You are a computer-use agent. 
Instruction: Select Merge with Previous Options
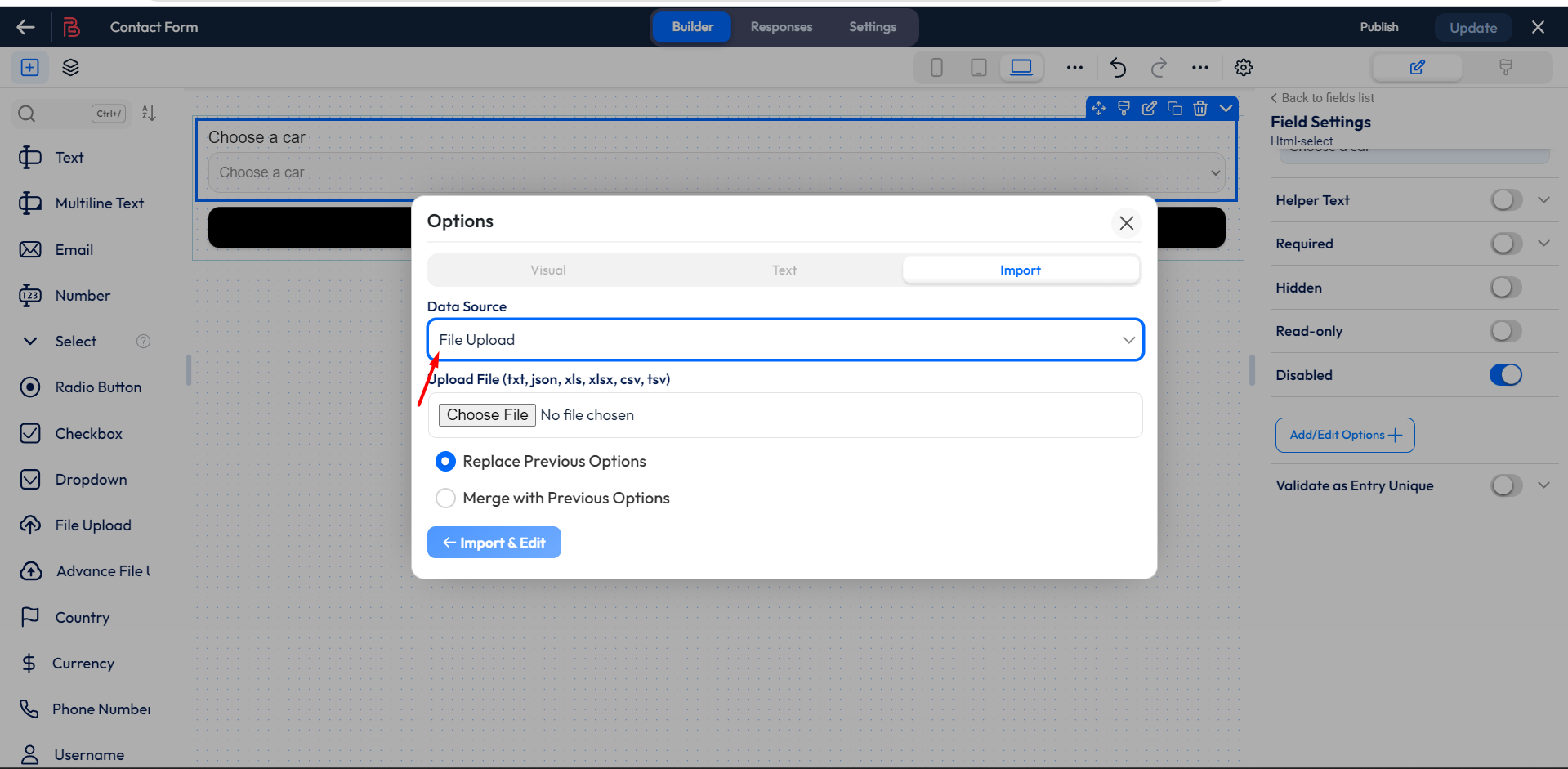click(x=445, y=498)
